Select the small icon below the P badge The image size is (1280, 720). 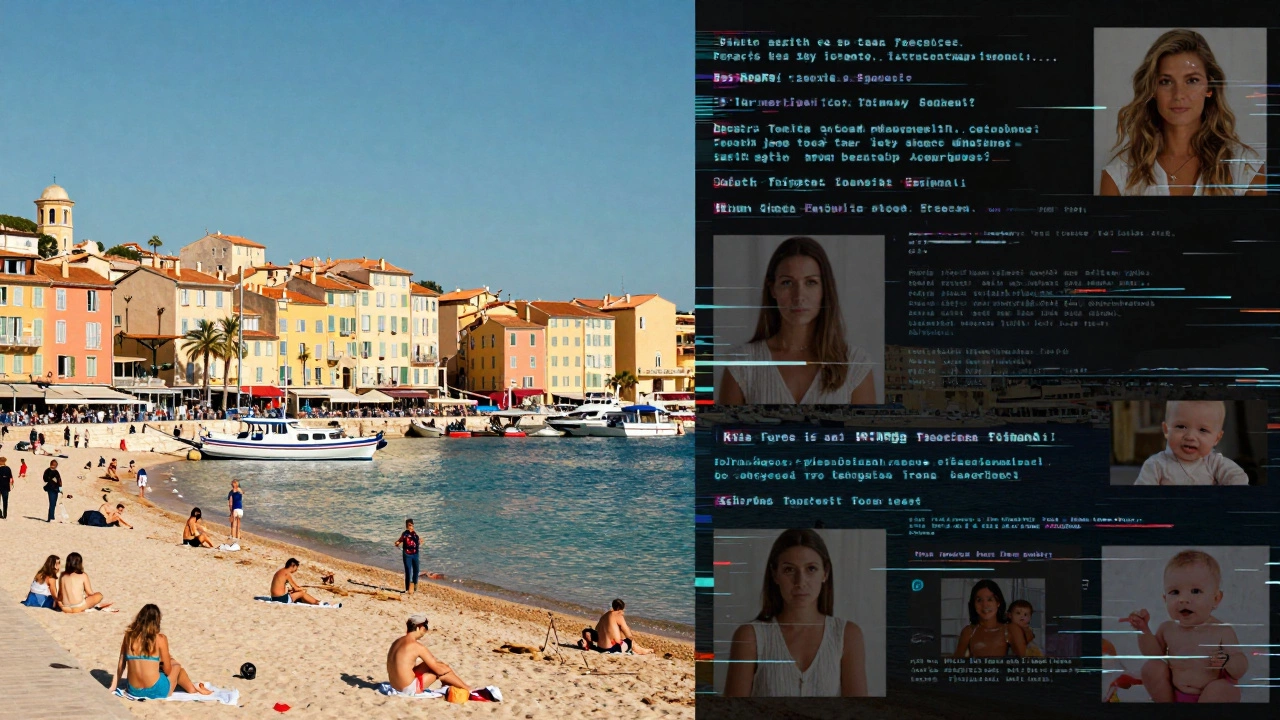tap(921, 637)
